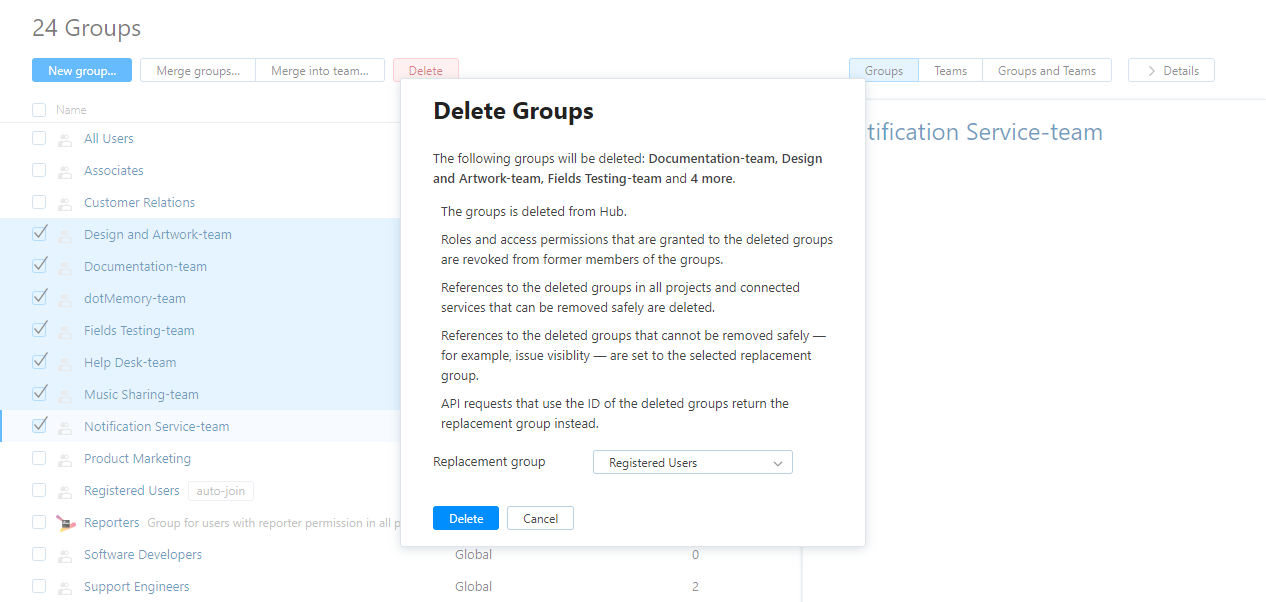This screenshot has width=1266, height=602.
Task: Expand the Details panel toggle
Action: [1171, 71]
